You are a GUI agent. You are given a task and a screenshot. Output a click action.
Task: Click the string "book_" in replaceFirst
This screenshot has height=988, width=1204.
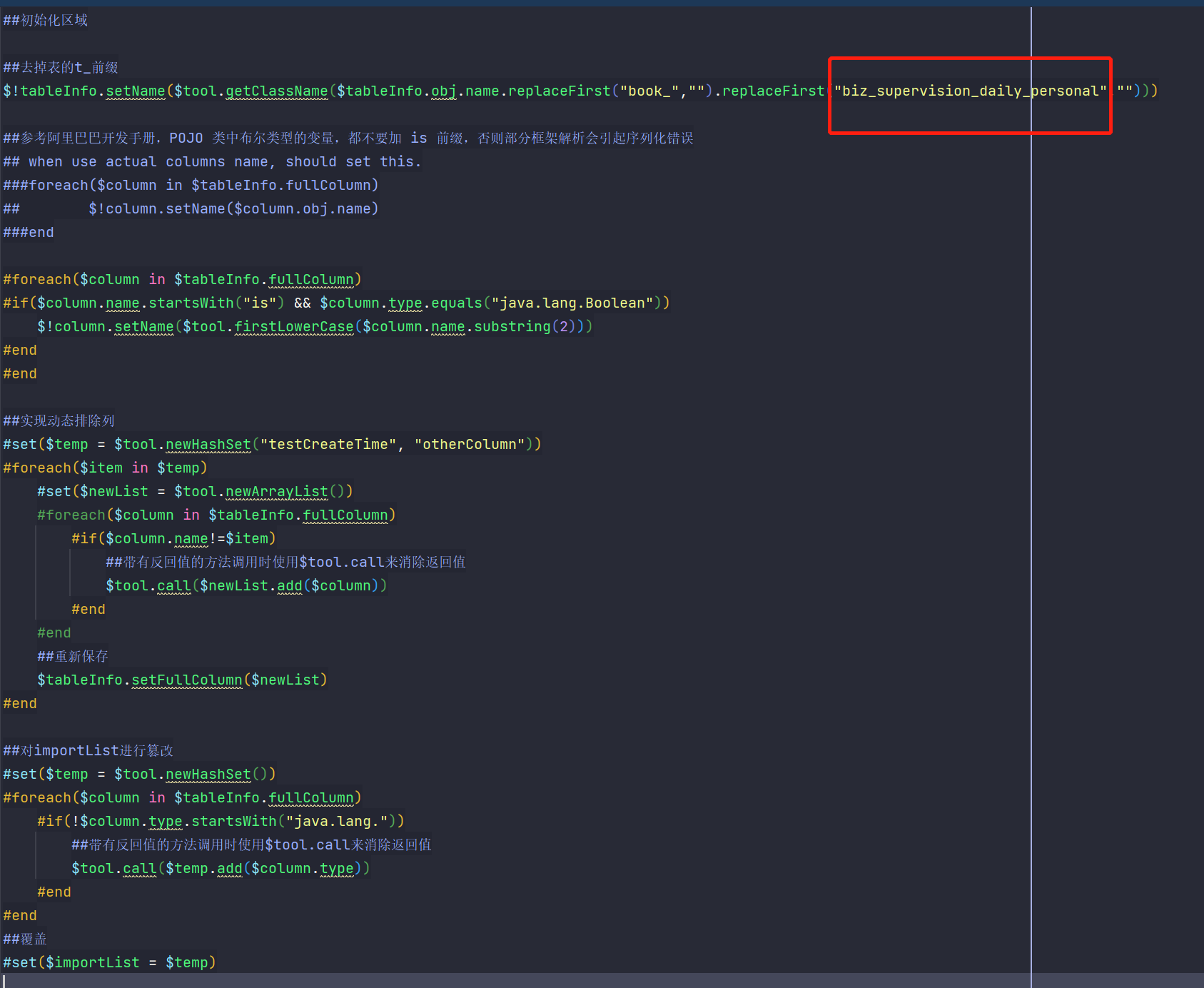pyautogui.click(x=649, y=91)
